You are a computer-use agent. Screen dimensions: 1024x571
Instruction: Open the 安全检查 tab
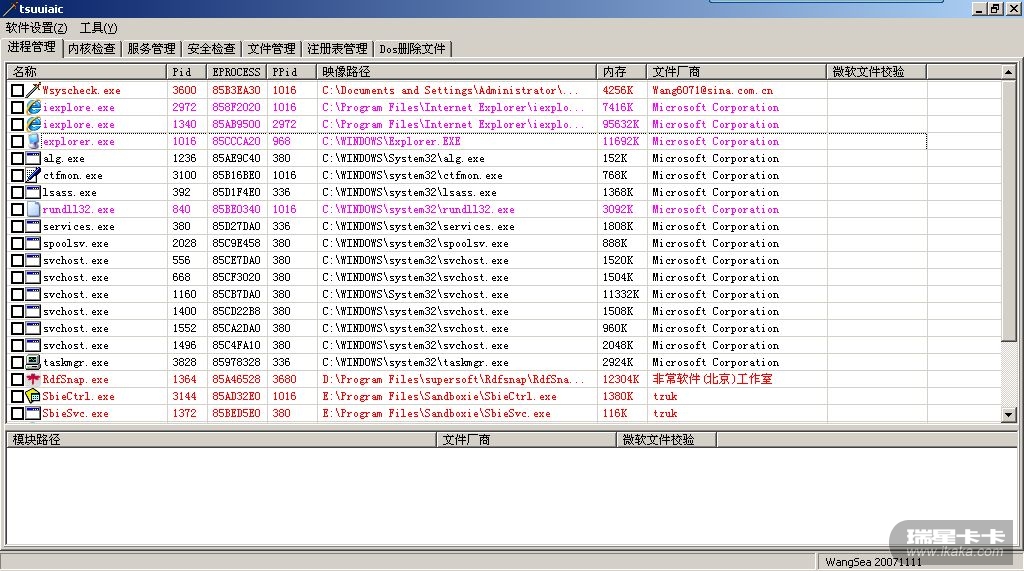tap(211, 49)
